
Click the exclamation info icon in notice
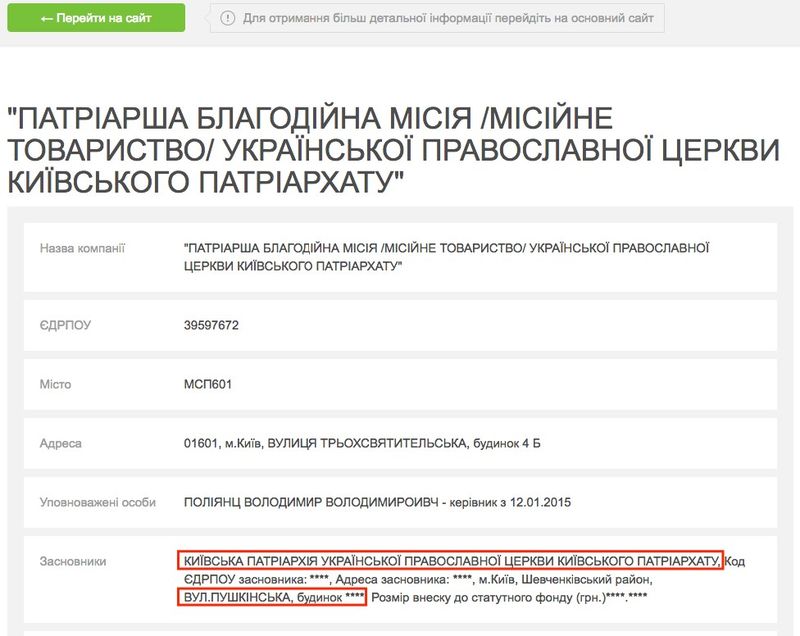pos(228,18)
